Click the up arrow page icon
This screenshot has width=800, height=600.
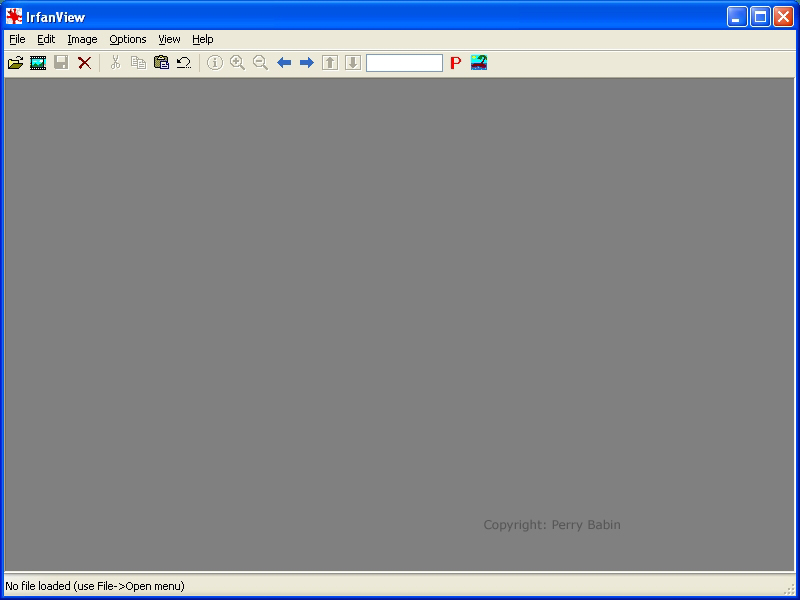(x=330, y=63)
